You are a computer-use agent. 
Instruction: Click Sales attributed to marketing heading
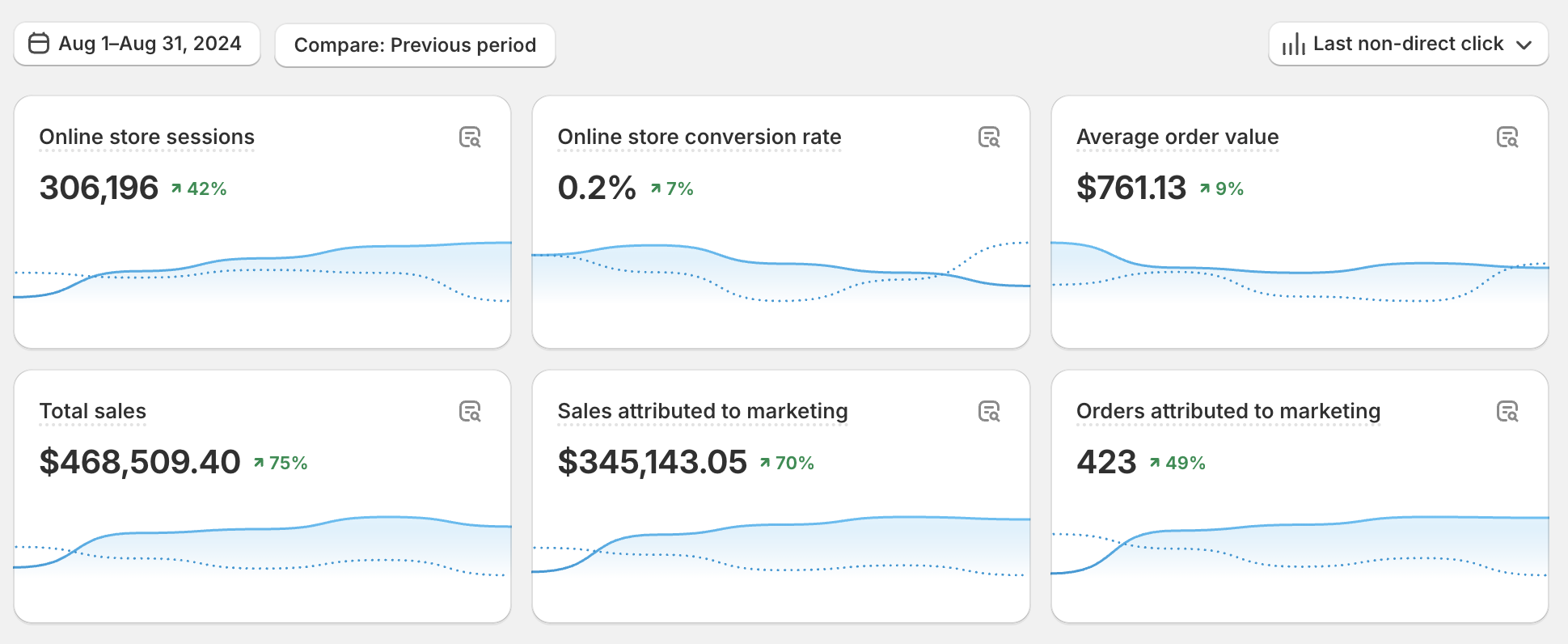[x=702, y=412]
